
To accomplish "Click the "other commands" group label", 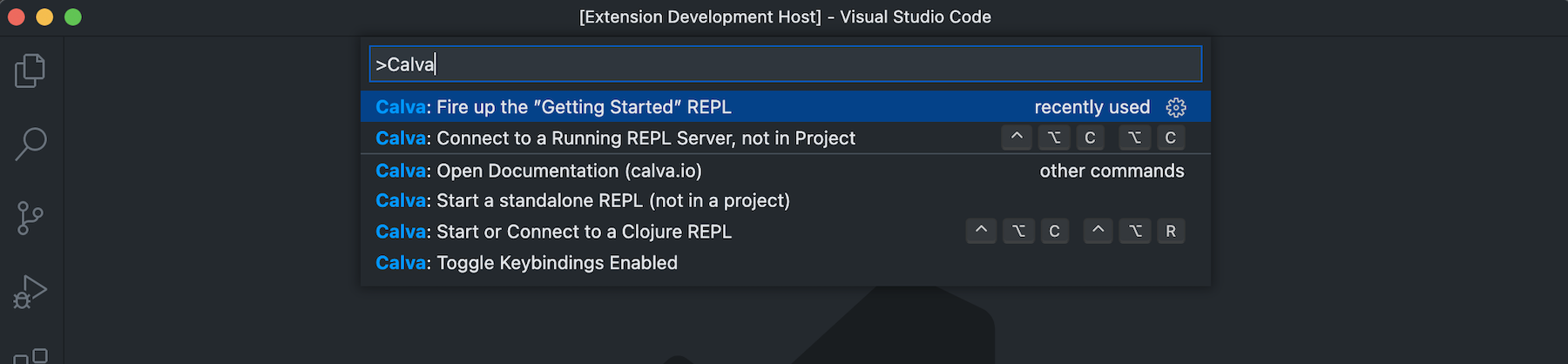I will coord(1112,171).
